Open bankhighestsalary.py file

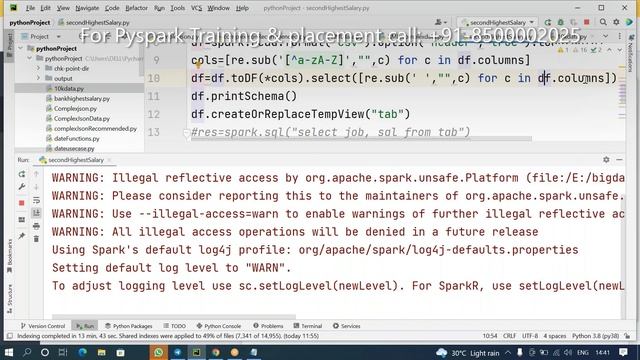click(82, 98)
